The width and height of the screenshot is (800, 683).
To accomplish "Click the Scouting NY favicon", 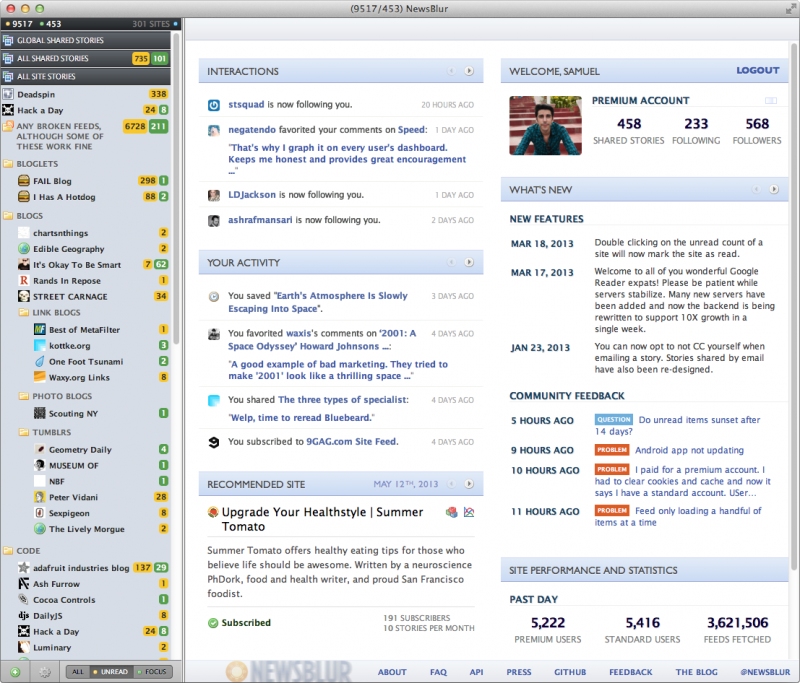I will coord(39,413).
